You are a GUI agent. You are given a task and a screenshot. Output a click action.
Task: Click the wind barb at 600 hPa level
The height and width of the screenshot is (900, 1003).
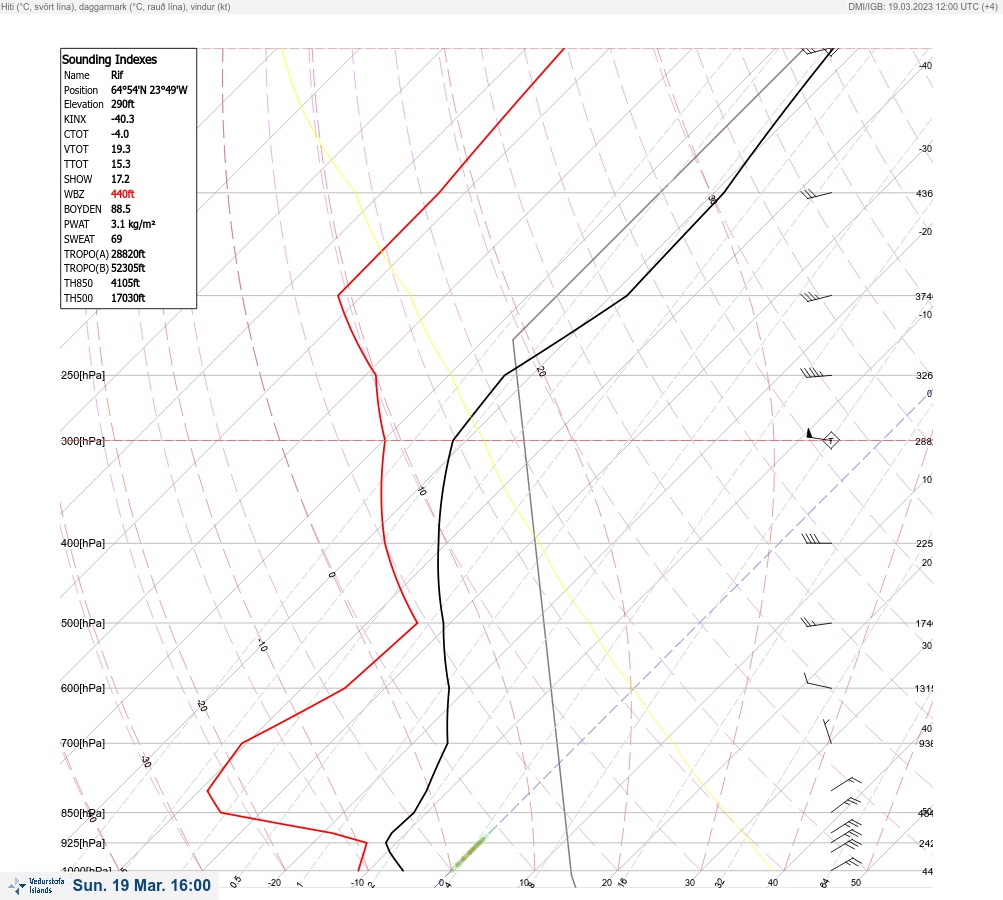(x=818, y=681)
